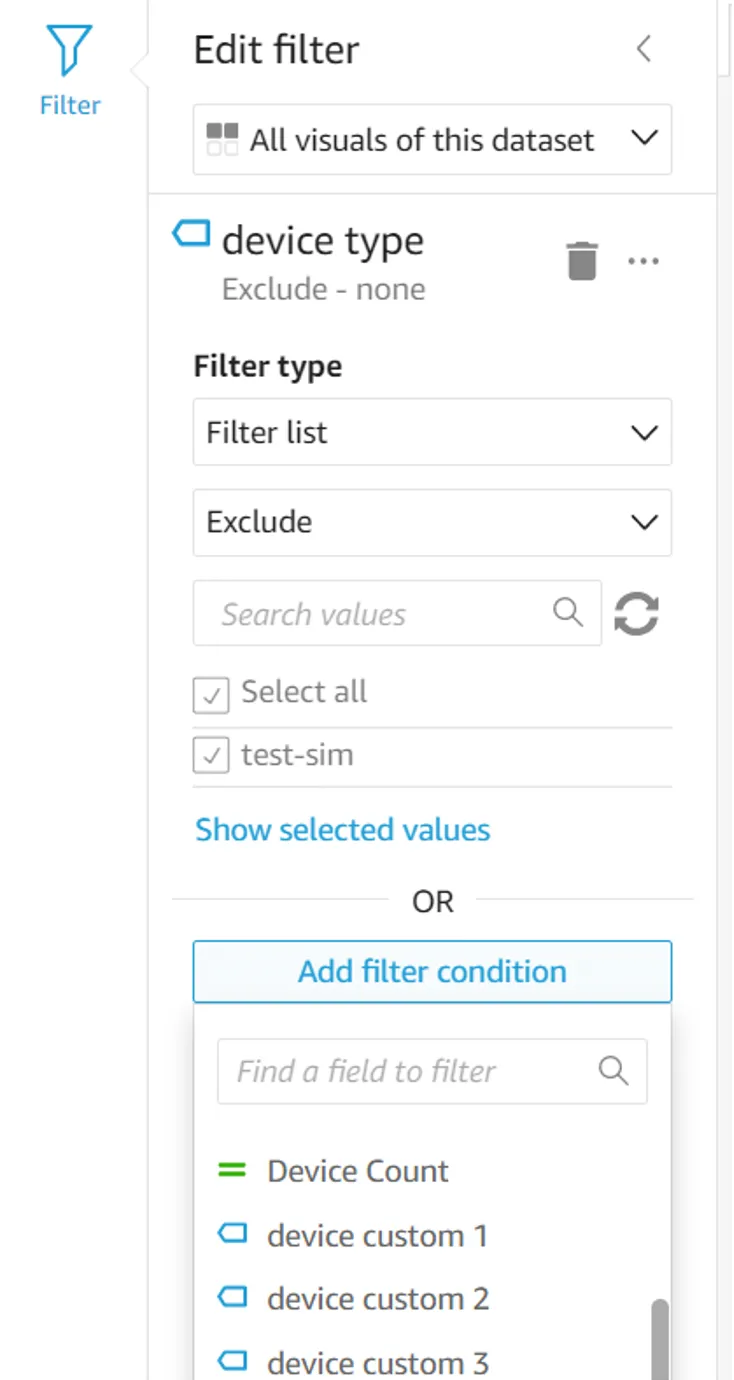Open the Filter list type dropdown

[x=432, y=432]
